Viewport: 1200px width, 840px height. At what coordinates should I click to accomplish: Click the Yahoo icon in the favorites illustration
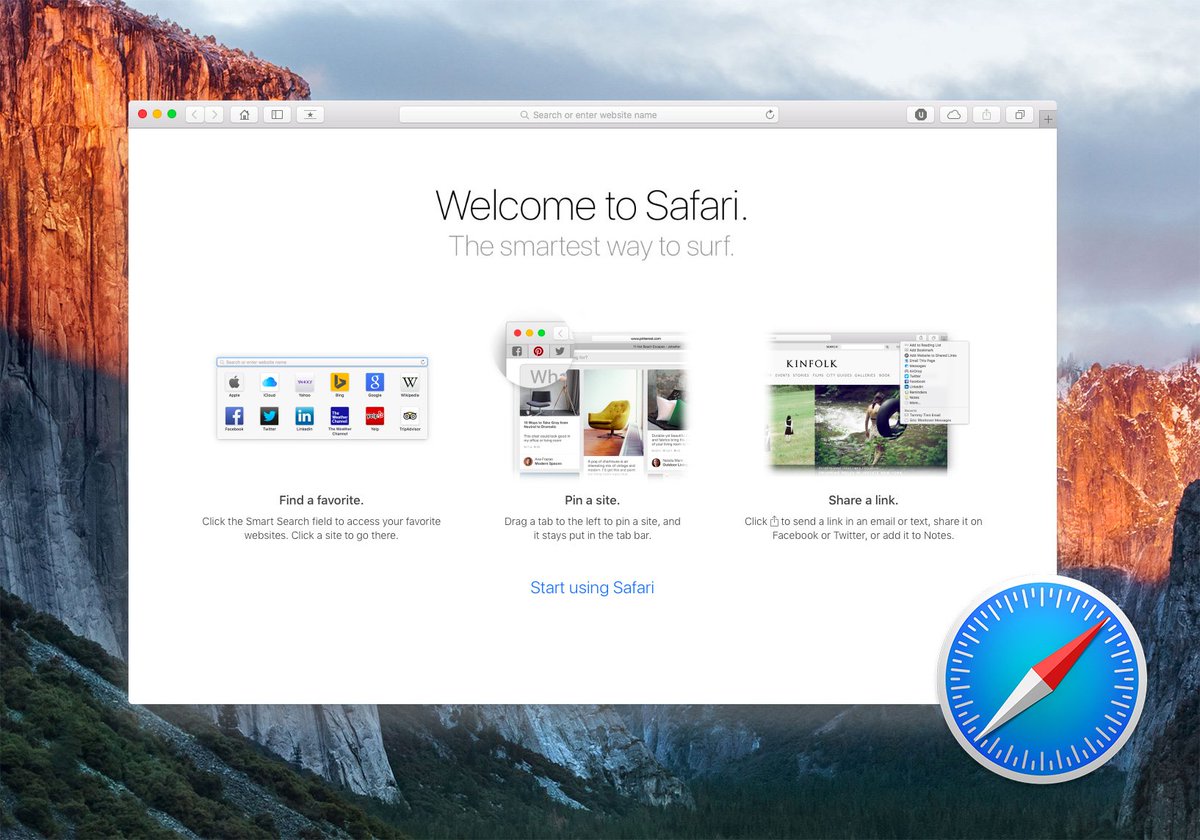(304, 382)
